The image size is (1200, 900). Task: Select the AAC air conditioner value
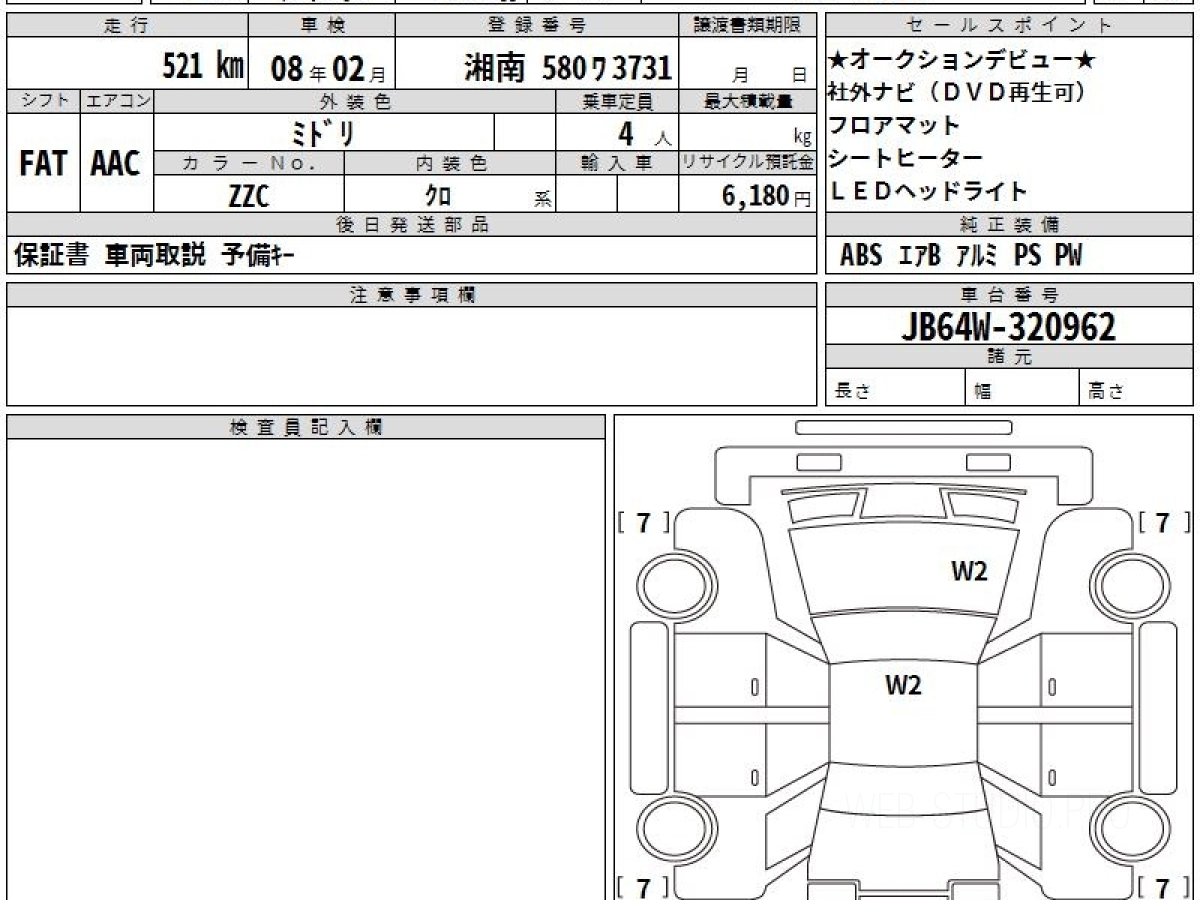116,163
